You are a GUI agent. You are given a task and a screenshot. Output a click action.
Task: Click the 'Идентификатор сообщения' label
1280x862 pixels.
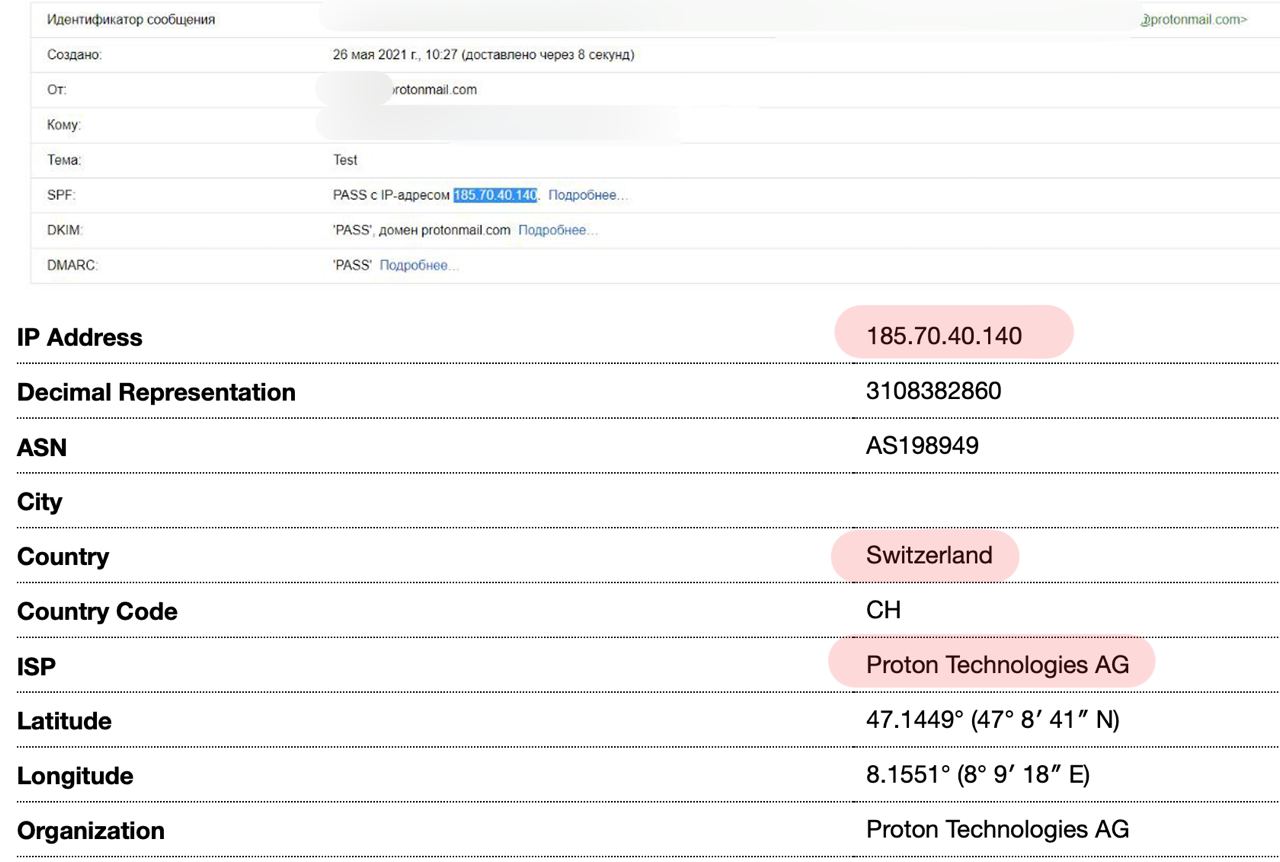pyautogui.click(x=131, y=20)
